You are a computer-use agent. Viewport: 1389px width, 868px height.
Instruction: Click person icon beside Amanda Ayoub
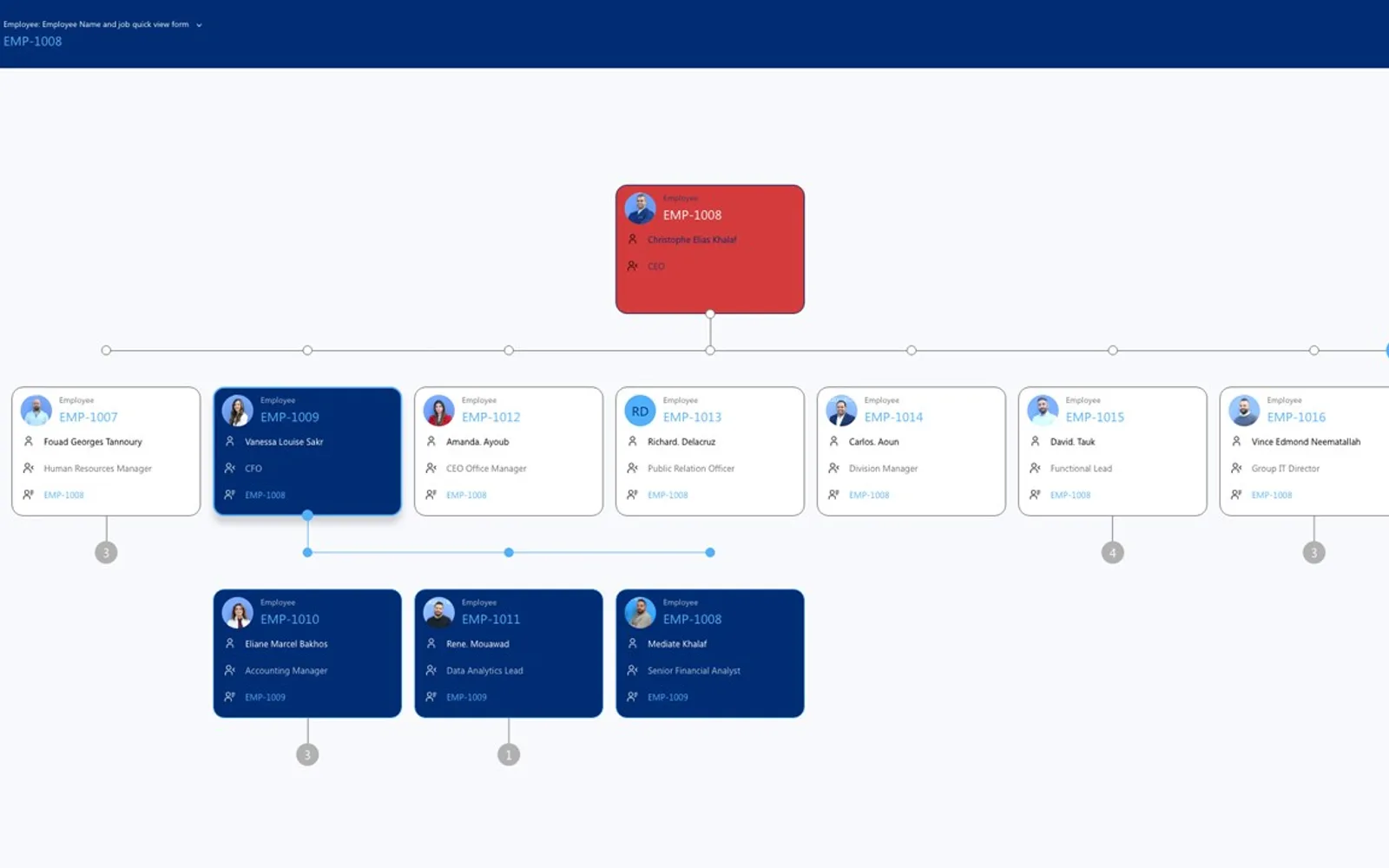coord(431,442)
